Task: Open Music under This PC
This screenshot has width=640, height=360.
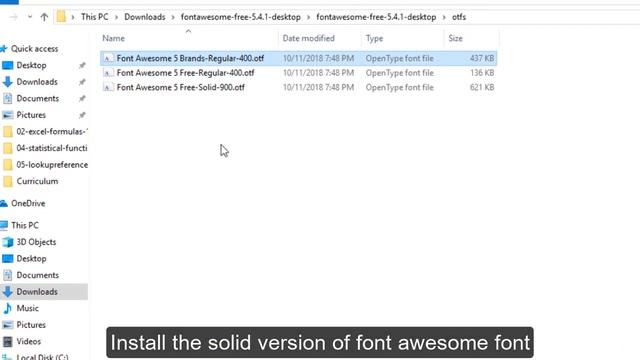Action: click(x=27, y=308)
